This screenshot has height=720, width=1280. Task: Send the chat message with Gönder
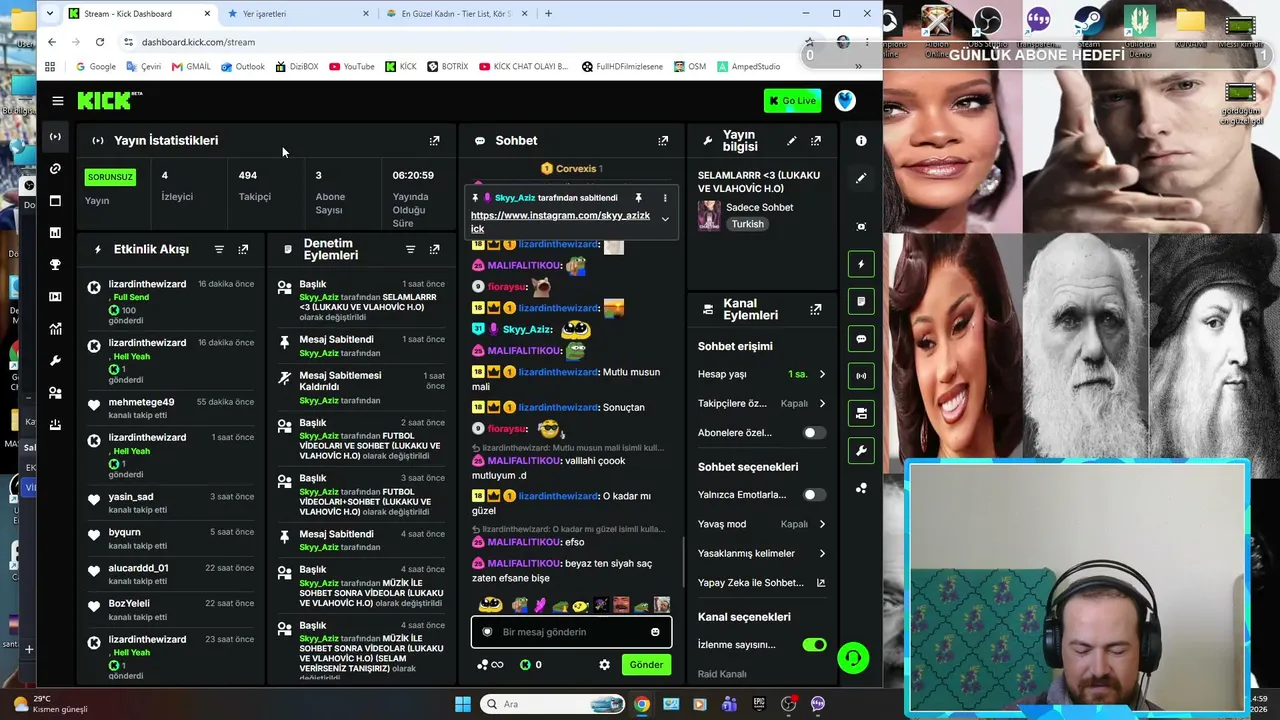coord(646,664)
